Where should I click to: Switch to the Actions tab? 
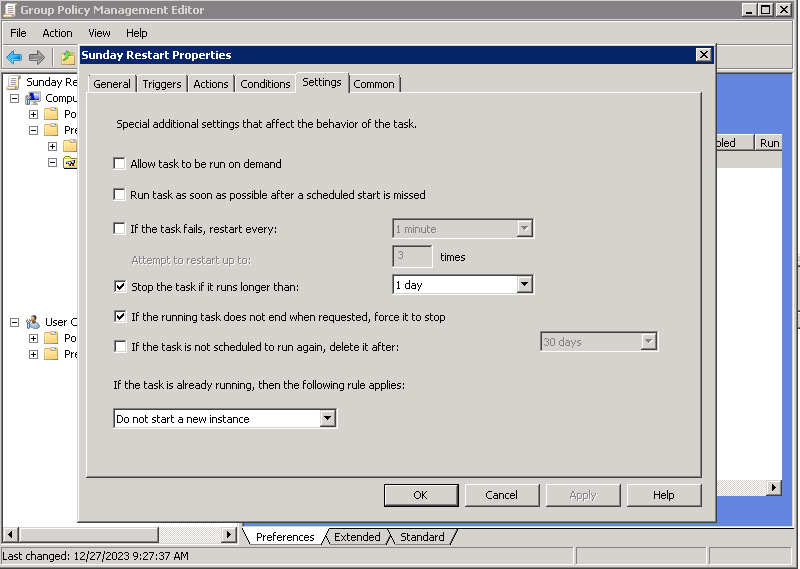click(211, 84)
